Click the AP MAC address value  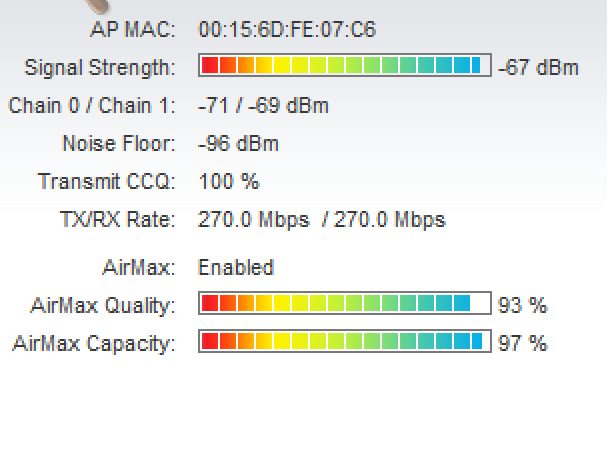(x=287, y=30)
